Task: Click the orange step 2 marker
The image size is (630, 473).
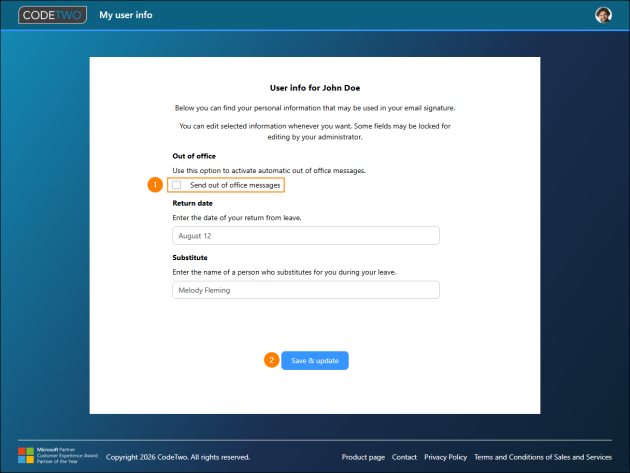Action: tap(272, 360)
